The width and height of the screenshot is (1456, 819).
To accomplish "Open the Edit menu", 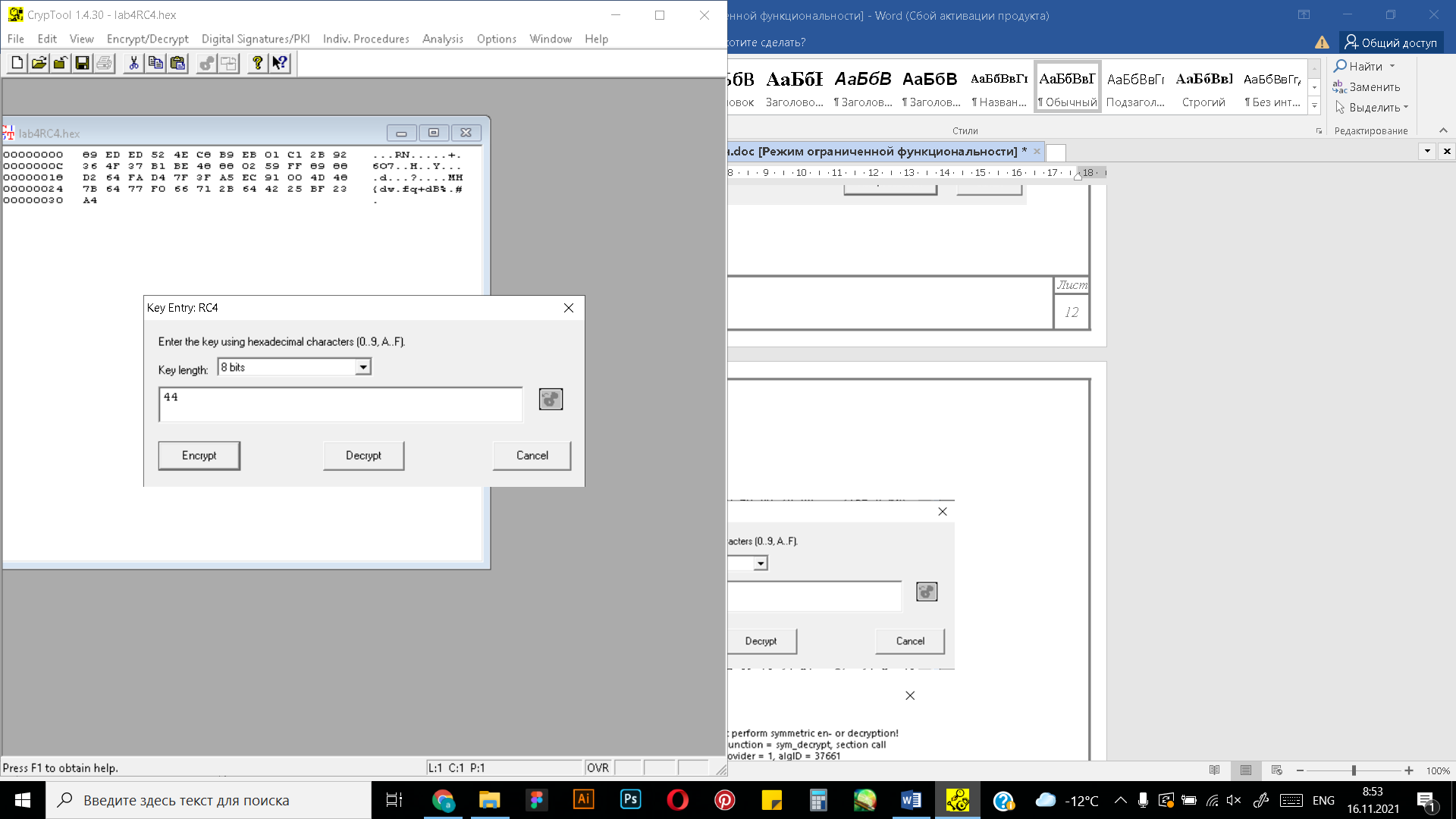I will (x=47, y=39).
